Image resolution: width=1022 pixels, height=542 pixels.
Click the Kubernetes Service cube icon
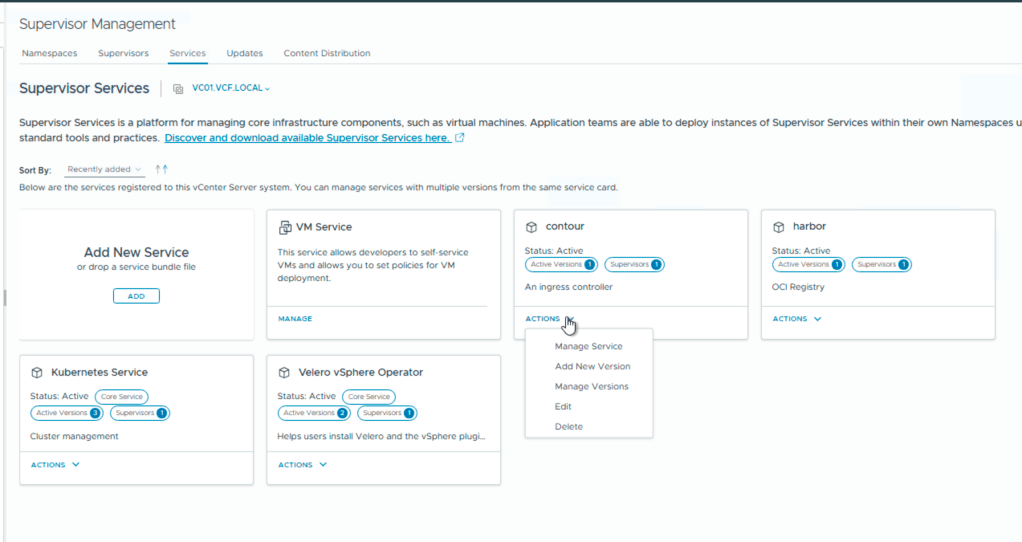[x=37, y=373]
